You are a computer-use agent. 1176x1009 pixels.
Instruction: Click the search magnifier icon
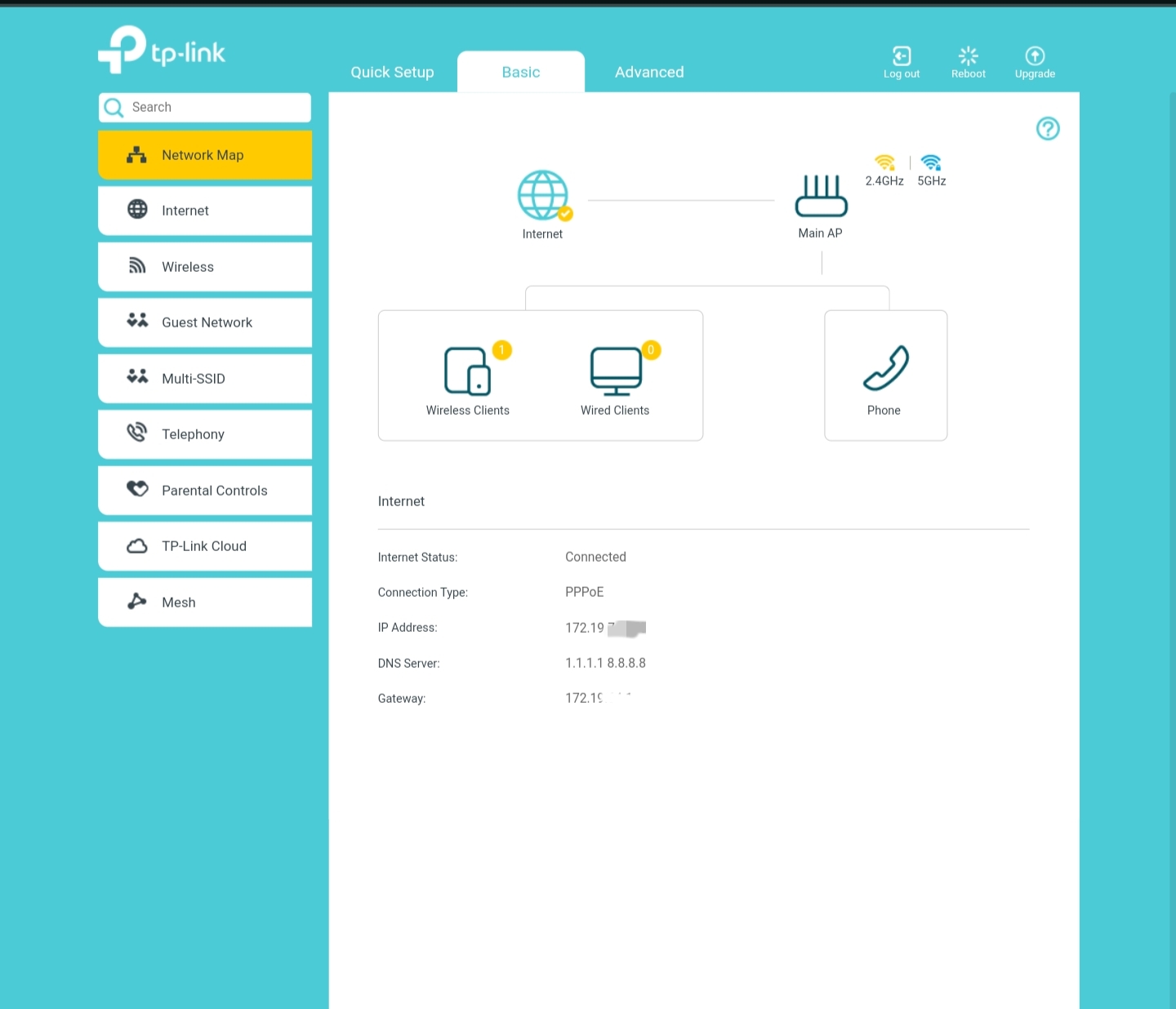click(114, 108)
